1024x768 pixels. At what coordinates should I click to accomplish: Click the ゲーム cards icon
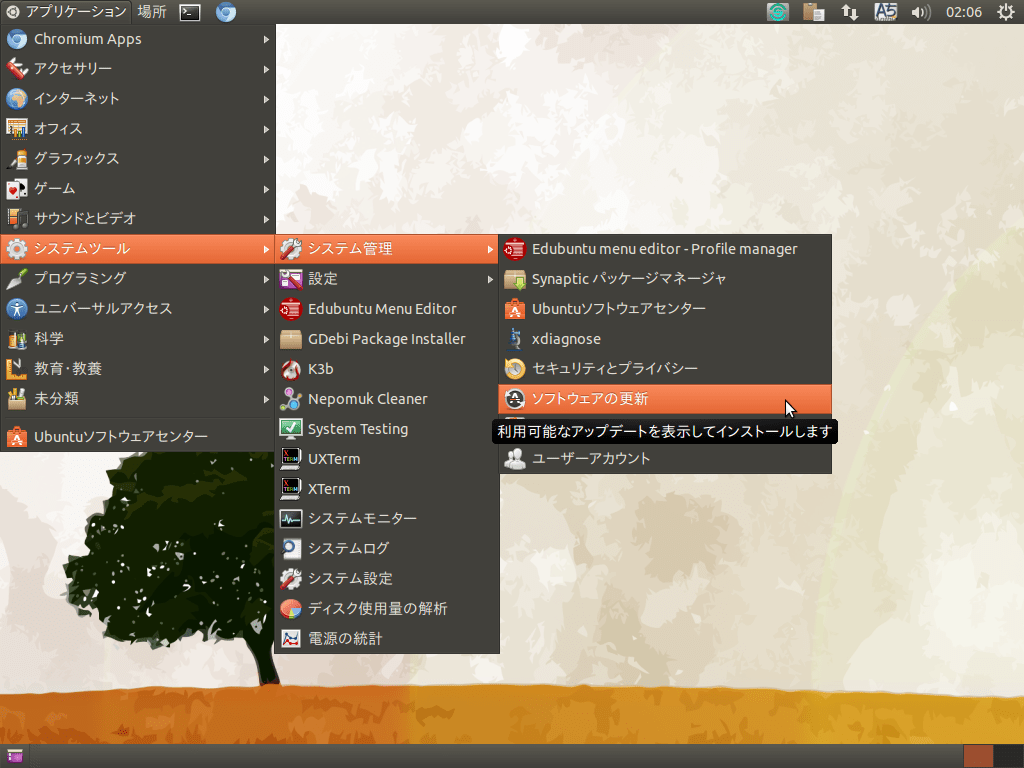[16, 189]
